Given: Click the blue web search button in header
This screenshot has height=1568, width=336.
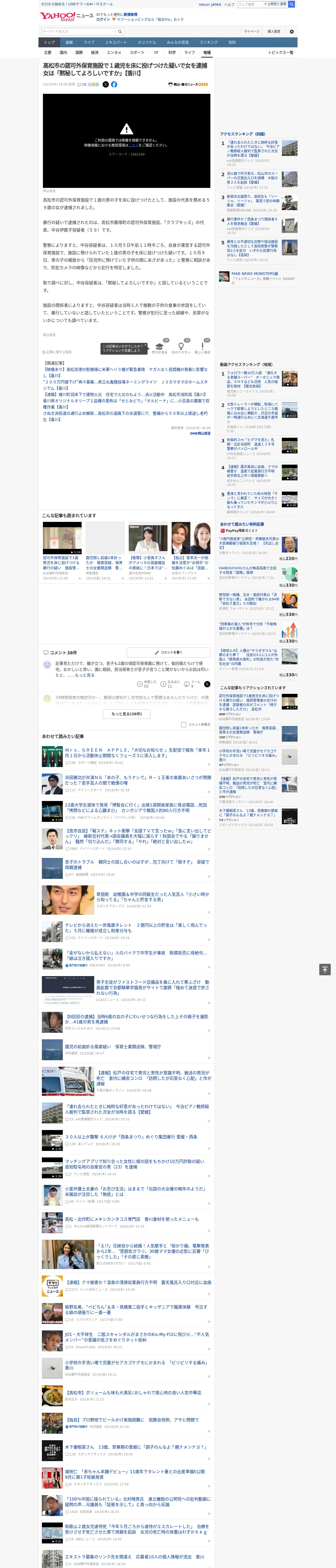Looking at the screenshot, I should click(292, 4).
